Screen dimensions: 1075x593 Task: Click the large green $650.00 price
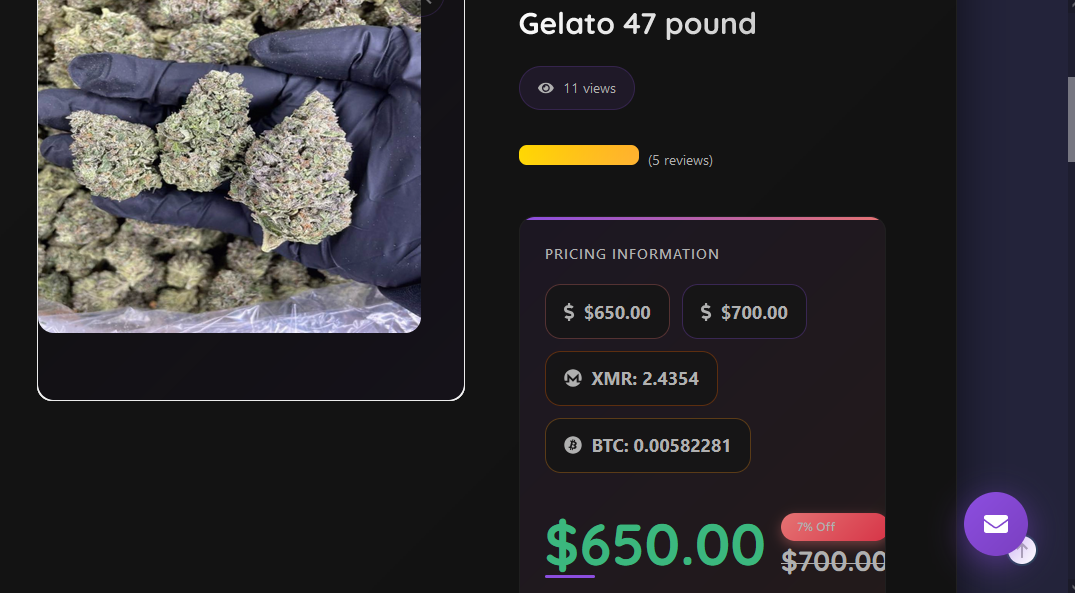click(655, 546)
